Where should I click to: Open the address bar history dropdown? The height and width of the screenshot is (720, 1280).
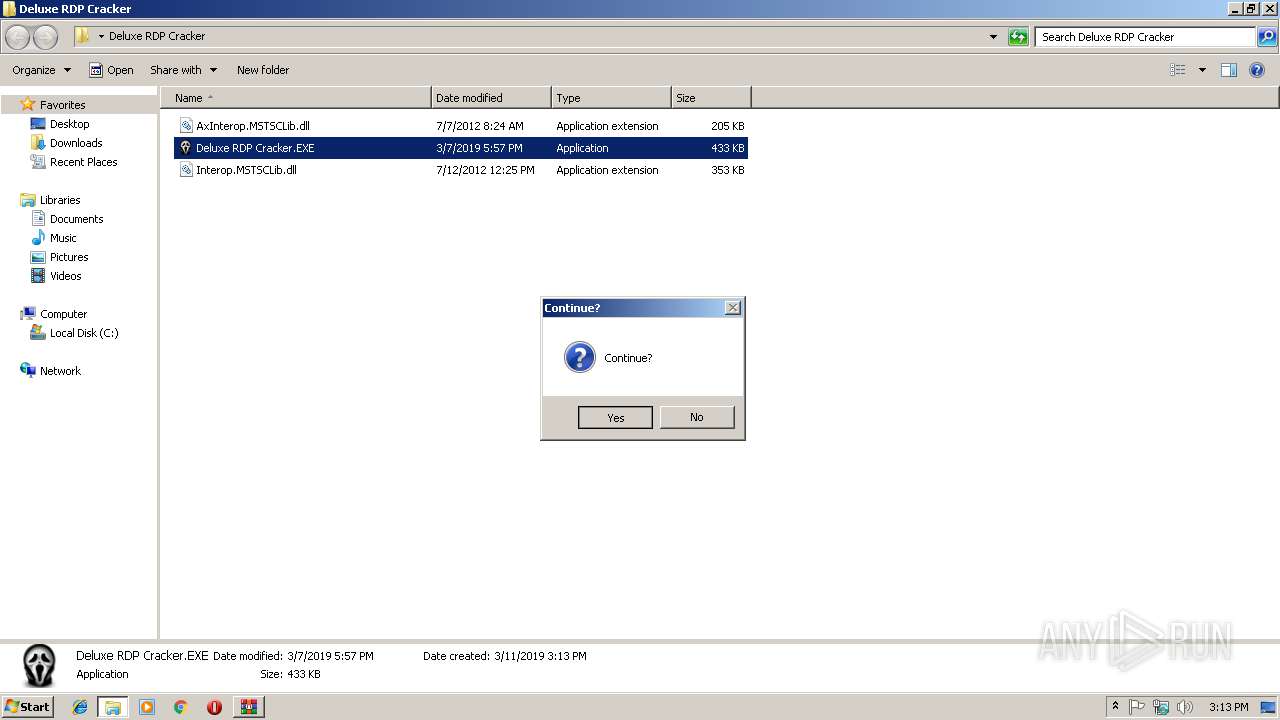(993, 37)
